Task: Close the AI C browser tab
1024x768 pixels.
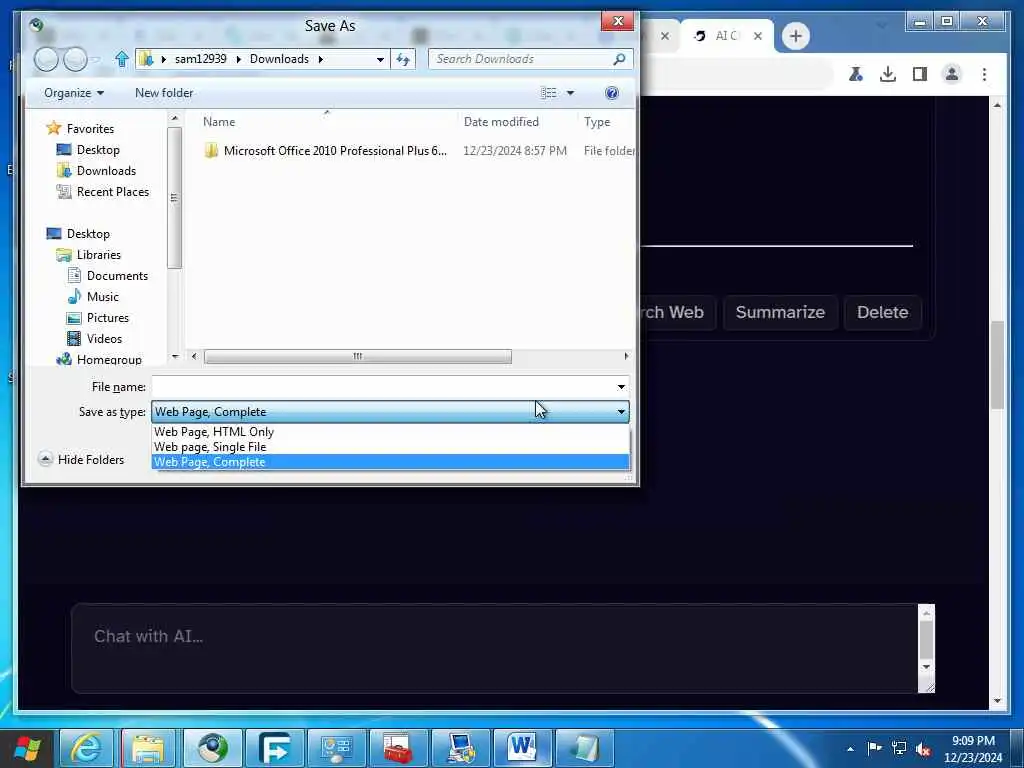Action: (758, 36)
